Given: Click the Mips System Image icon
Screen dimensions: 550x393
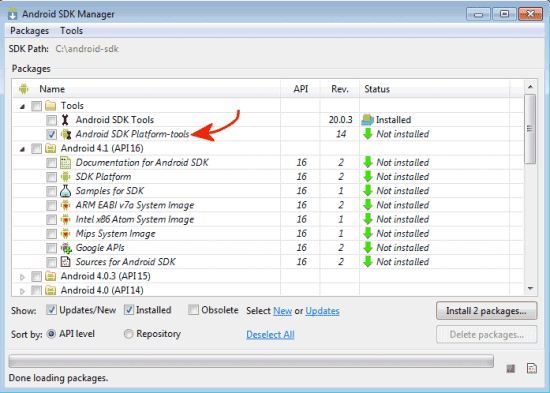Looking at the screenshot, I should click(65, 233).
